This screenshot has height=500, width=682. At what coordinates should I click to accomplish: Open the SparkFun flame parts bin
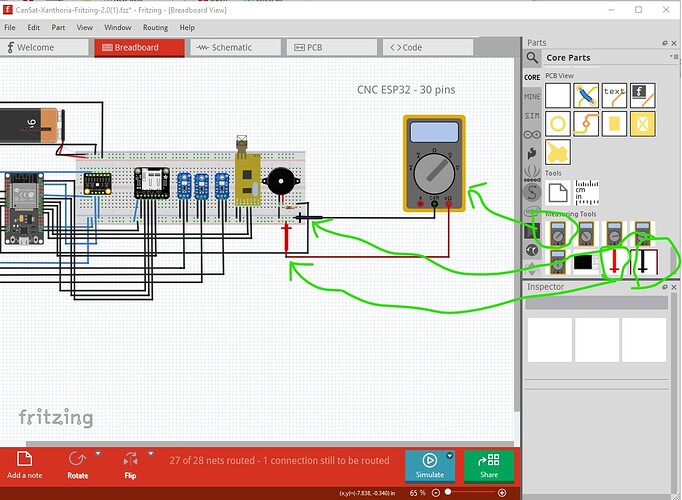[532, 153]
